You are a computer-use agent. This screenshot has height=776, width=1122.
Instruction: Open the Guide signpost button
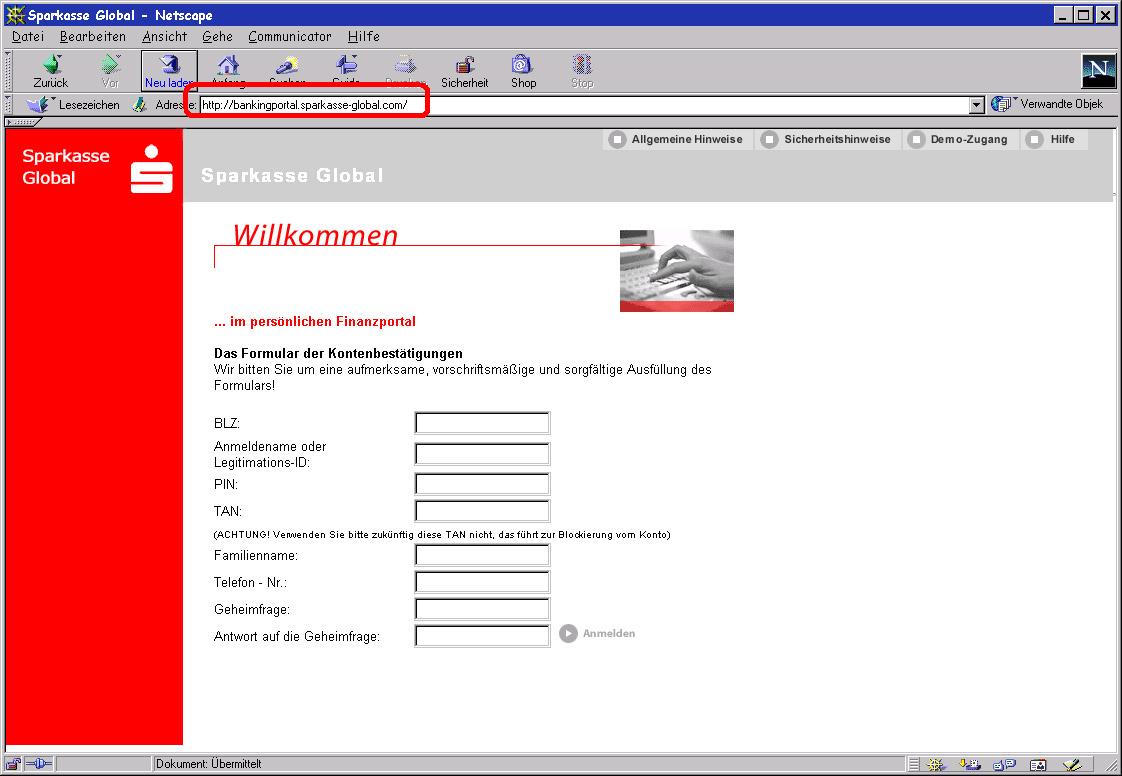coord(346,72)
